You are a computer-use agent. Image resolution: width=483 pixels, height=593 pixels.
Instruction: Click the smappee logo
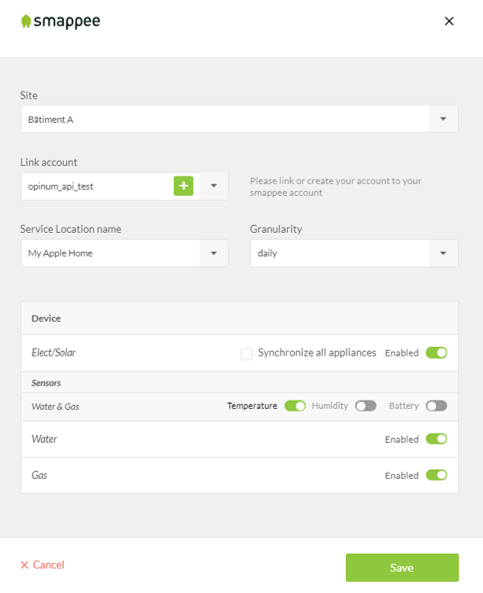coord(61,21)
